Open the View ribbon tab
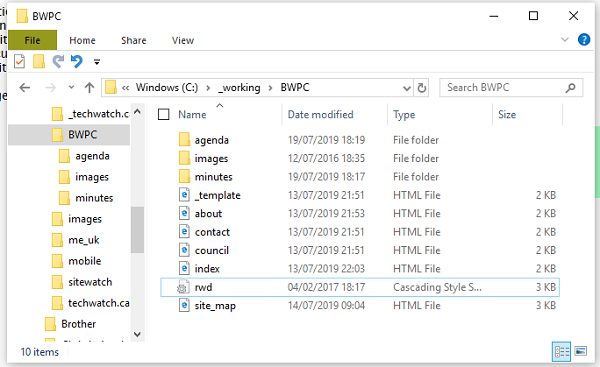600x367 pixels. 183,40
